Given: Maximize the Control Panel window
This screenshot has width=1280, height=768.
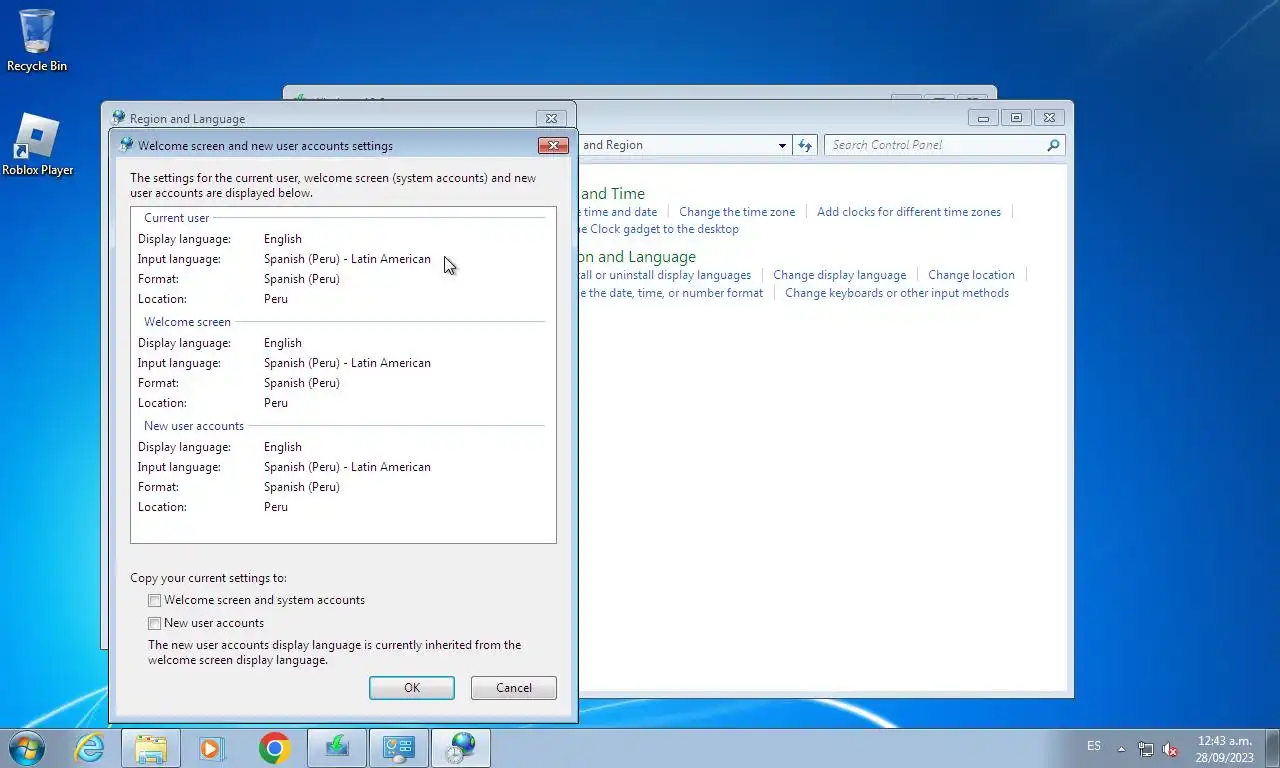Looking at the screenshot, I should pyautogui.click(x=1016, y=117).
